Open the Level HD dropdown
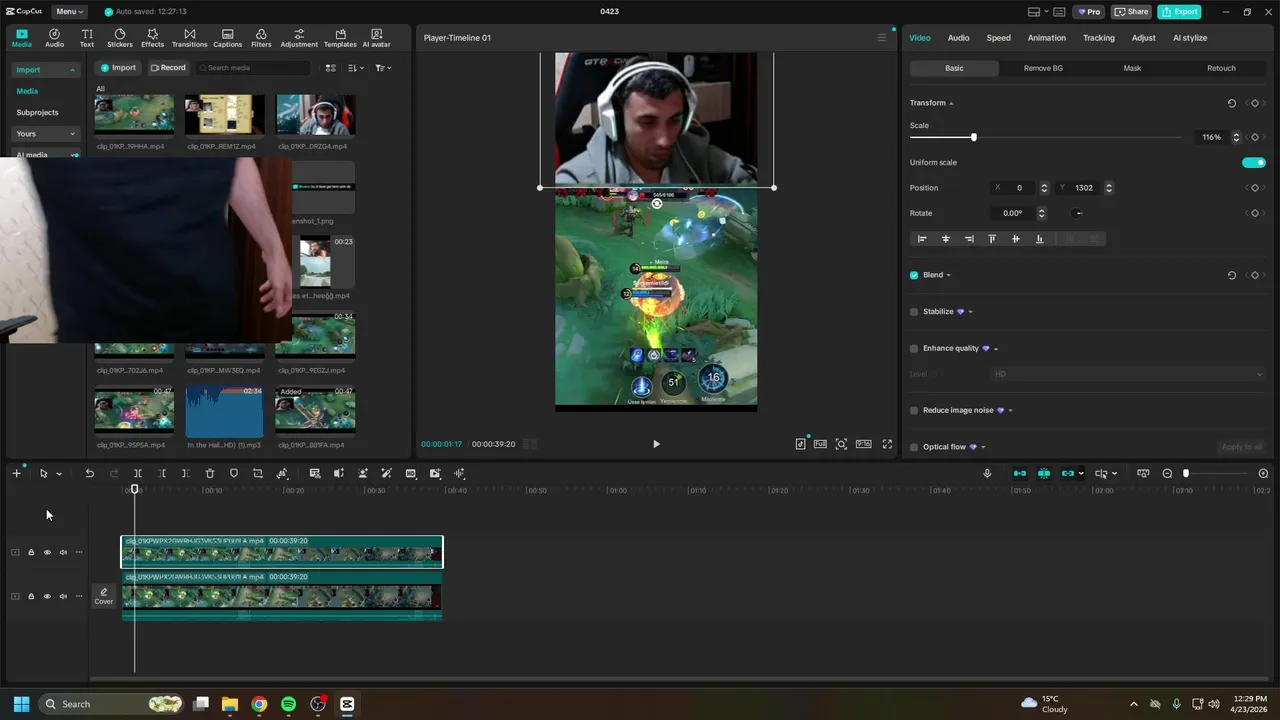 click(1127, 374)
